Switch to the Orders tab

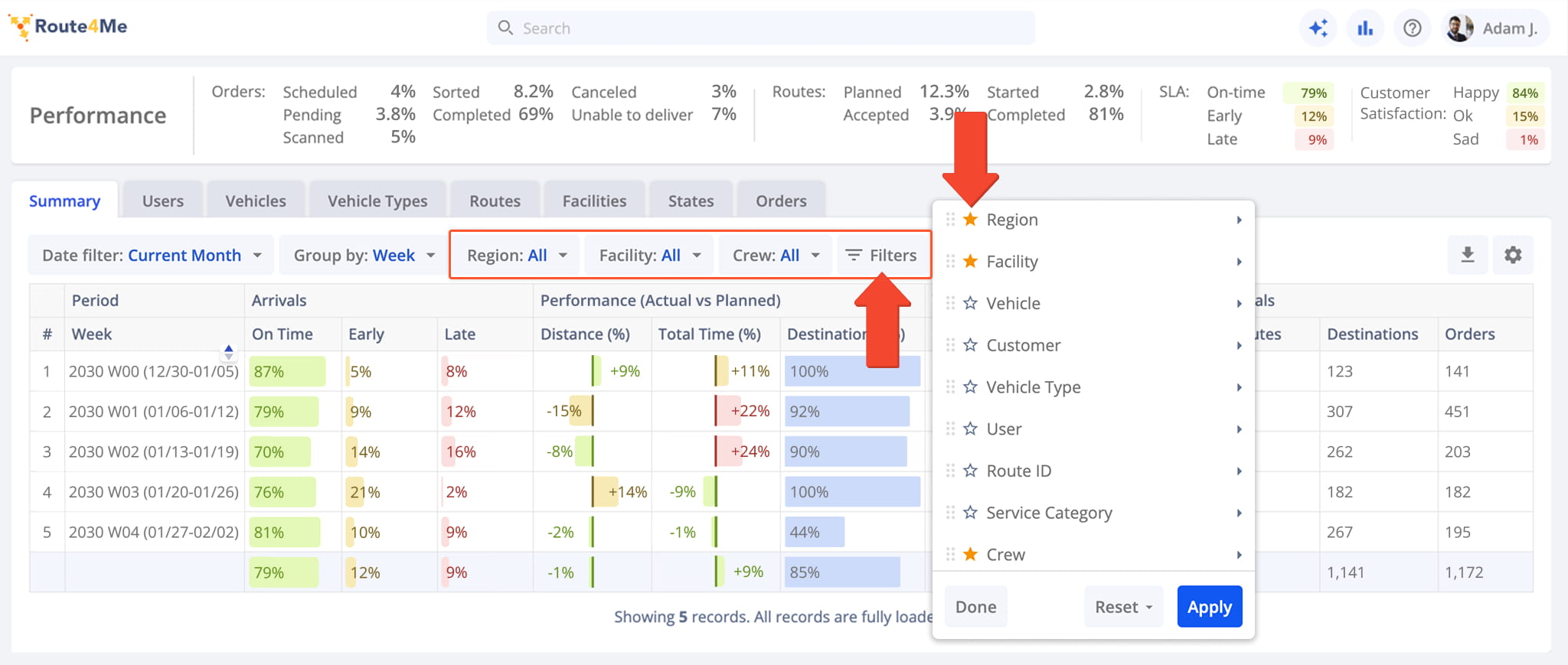coord(781,200)
